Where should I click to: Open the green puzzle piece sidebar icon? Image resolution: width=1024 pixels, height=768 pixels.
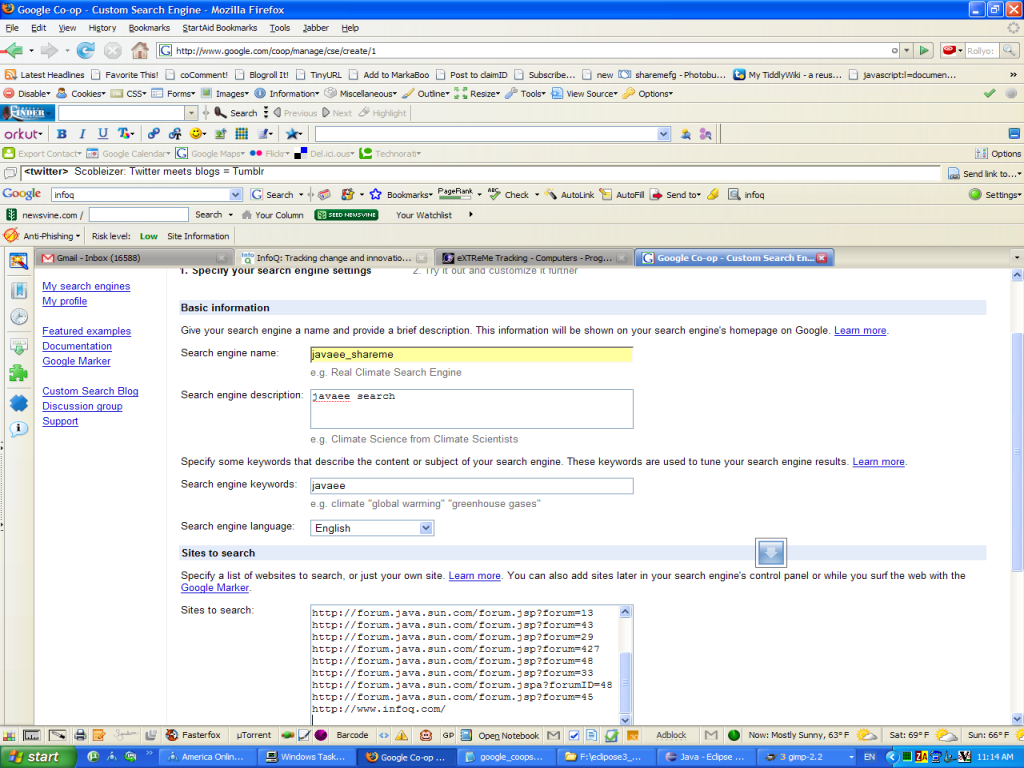click(19, 373)
